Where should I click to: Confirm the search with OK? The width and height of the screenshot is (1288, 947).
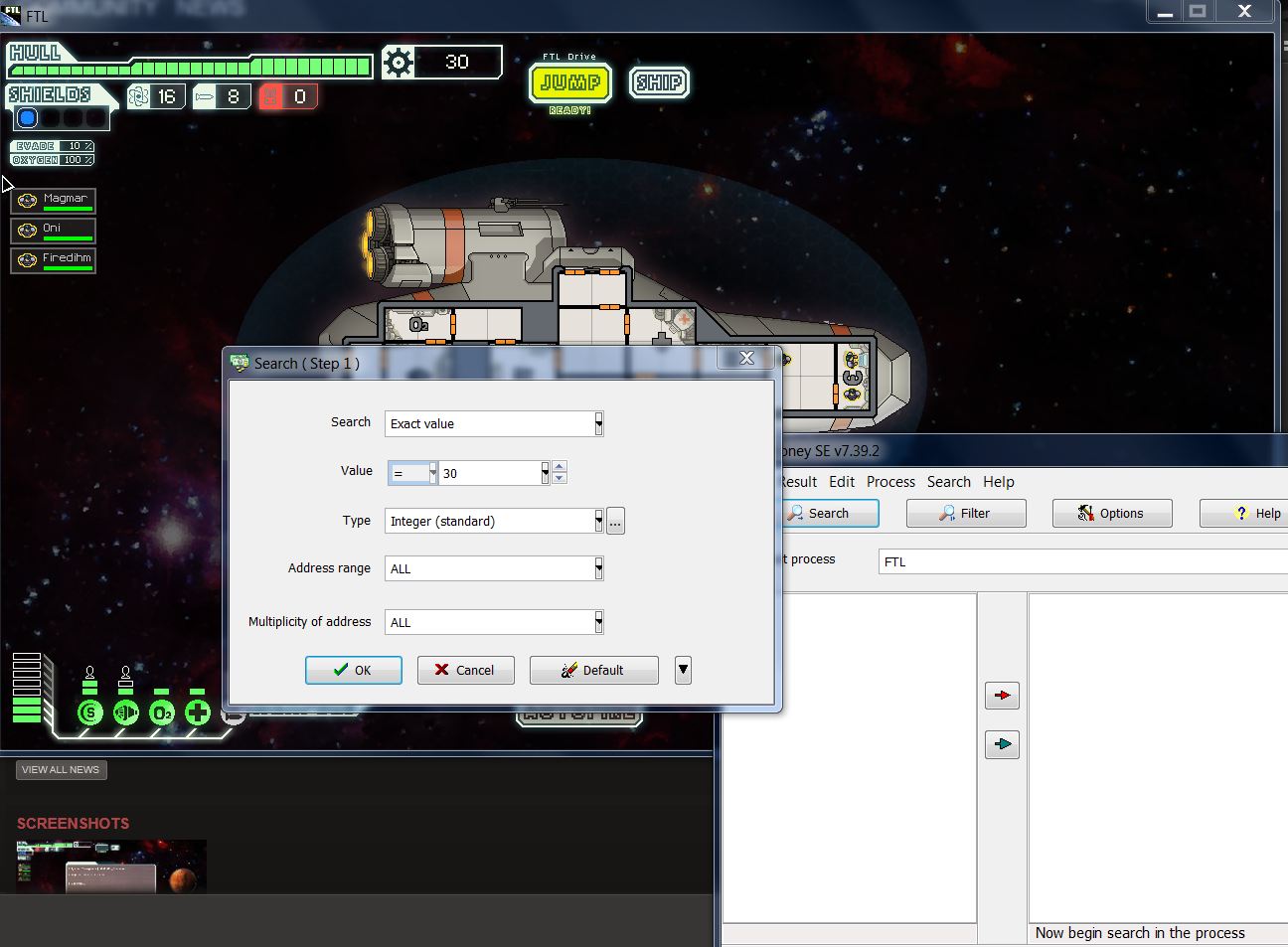tap(354, 670)
